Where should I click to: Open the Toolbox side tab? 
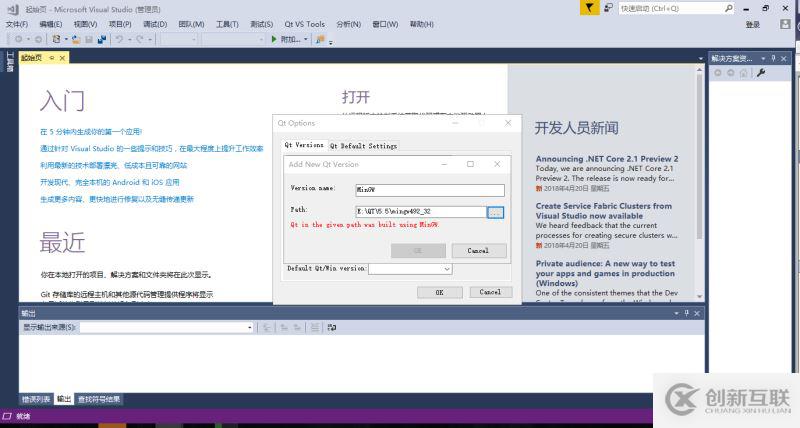(x=9, y=62)
